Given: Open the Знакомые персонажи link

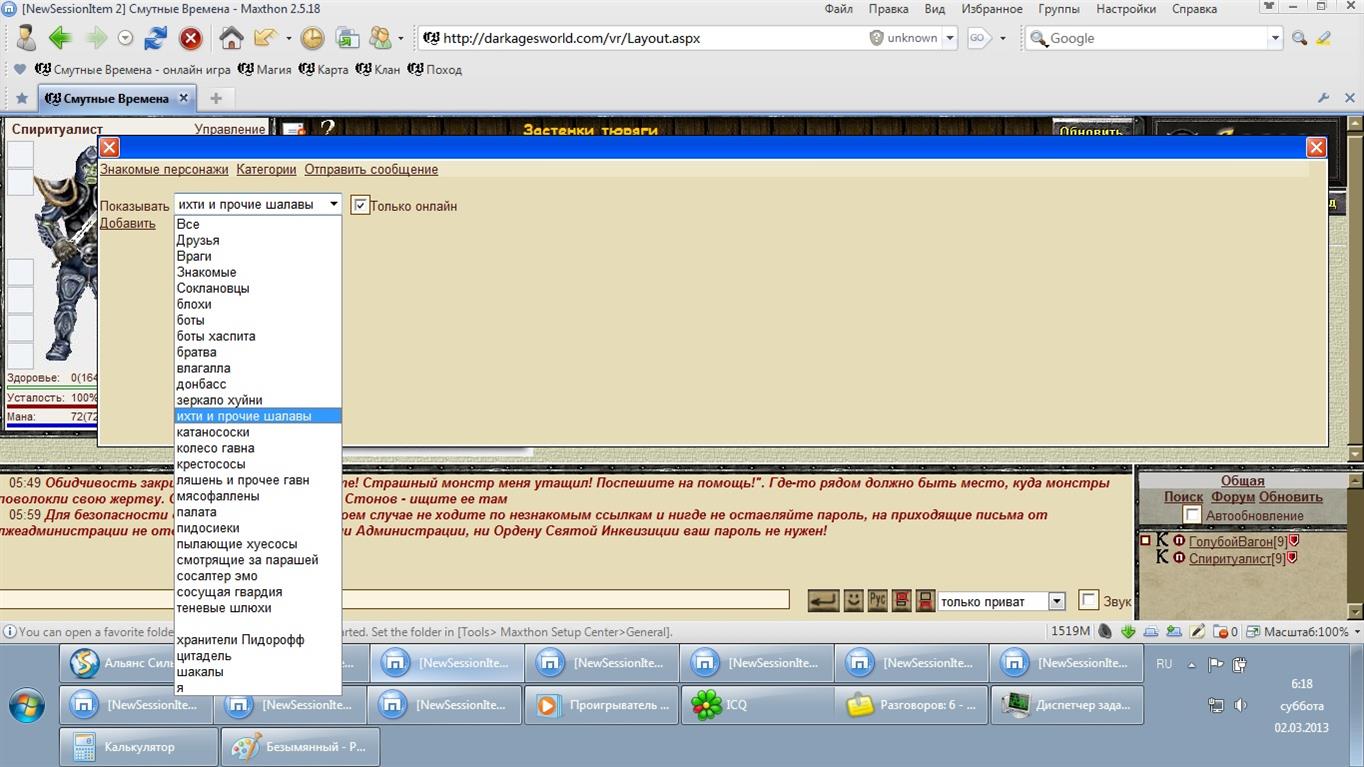Looking at the screenshot, I should pyautogui.click(x=164, y=169).
